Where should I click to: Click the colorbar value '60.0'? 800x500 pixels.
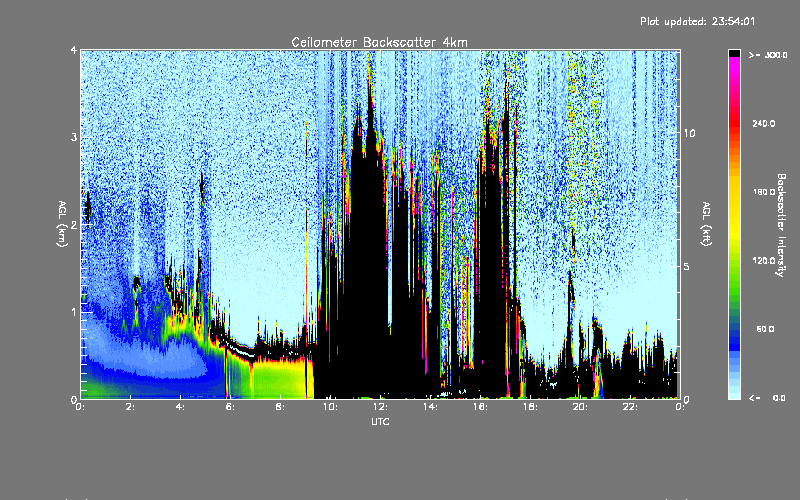pyautogui.click(x=765, y=329)
